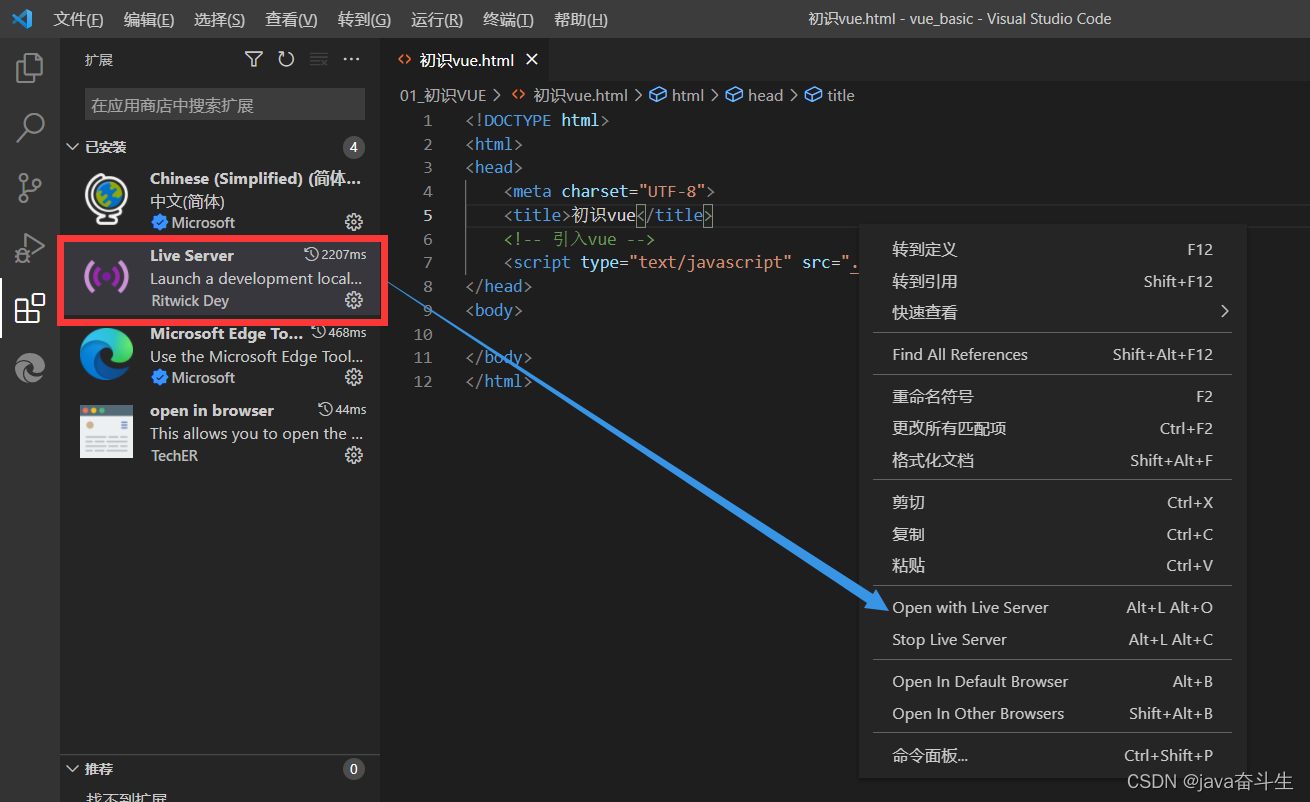
Task: Click the meta charset code line
Action: coord(609,191)
